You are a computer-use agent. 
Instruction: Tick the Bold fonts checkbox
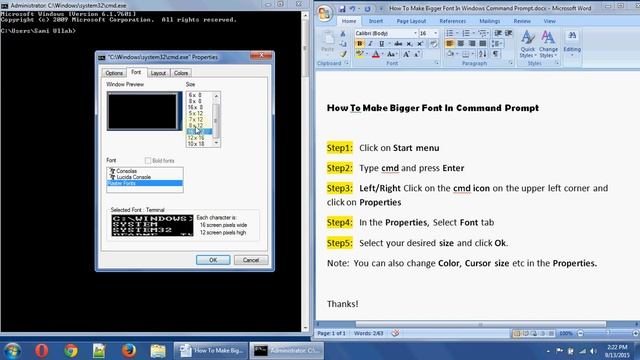[x=148, y=160]
